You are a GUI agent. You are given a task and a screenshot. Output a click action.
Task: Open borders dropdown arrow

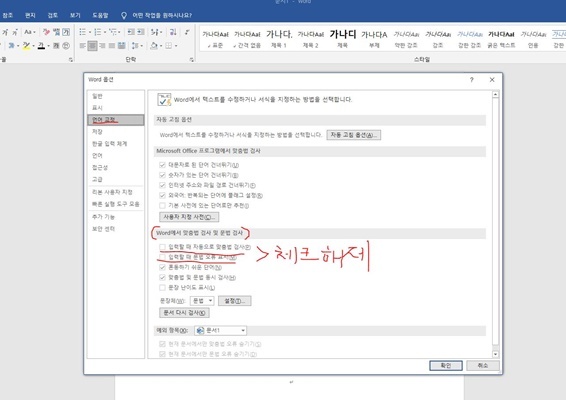[x=176, y=46]
